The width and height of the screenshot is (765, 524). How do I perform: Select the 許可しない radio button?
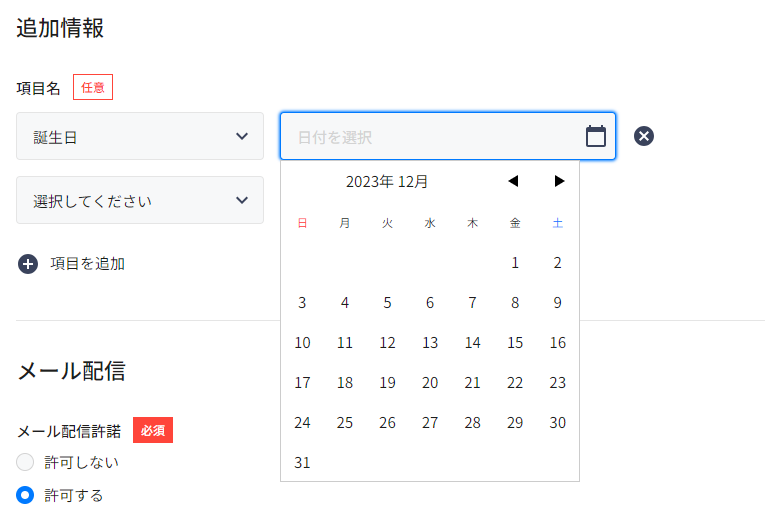pos(25,462)
